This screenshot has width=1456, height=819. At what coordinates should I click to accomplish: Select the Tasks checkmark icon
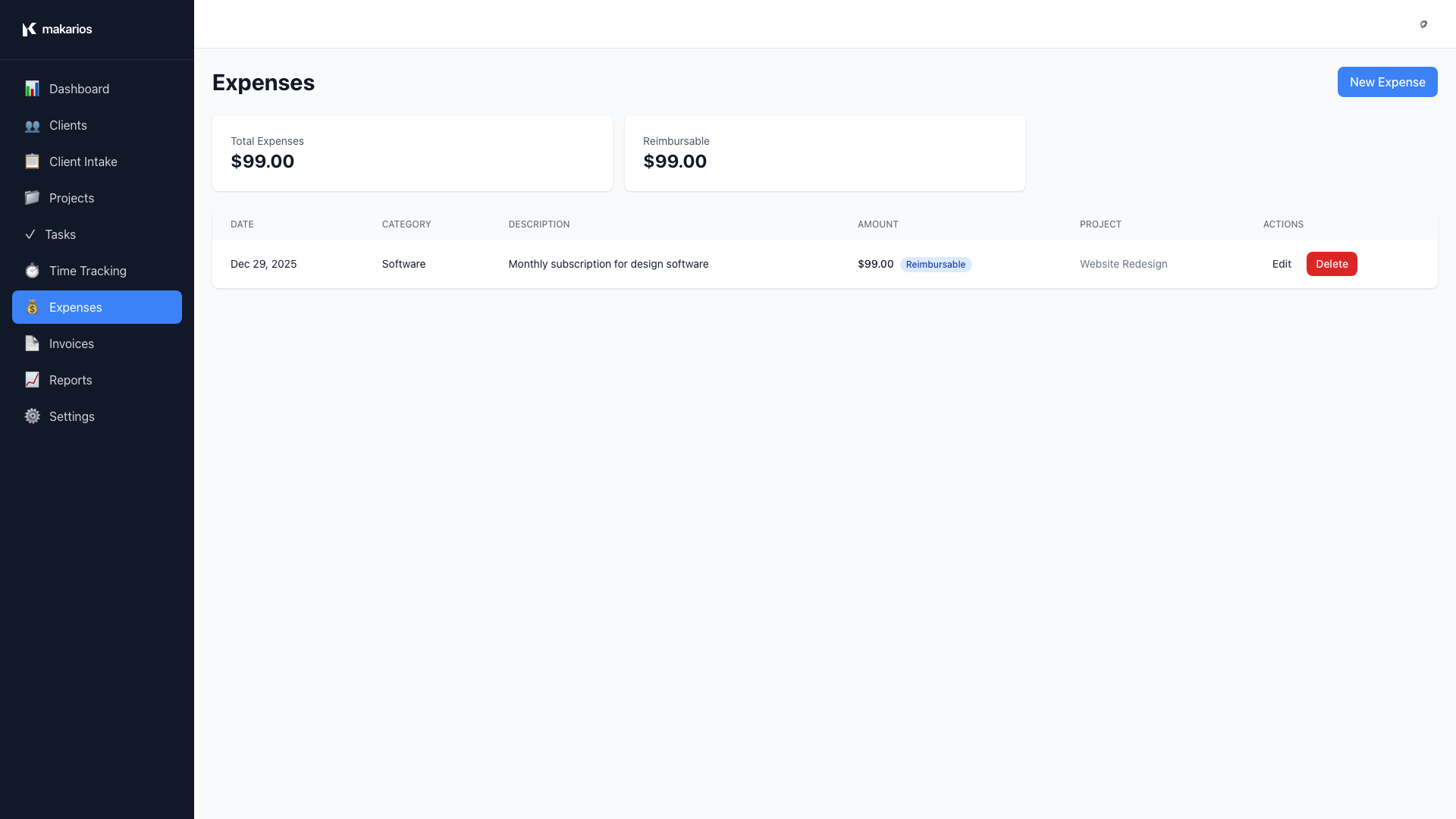click(x=32, y=234)
